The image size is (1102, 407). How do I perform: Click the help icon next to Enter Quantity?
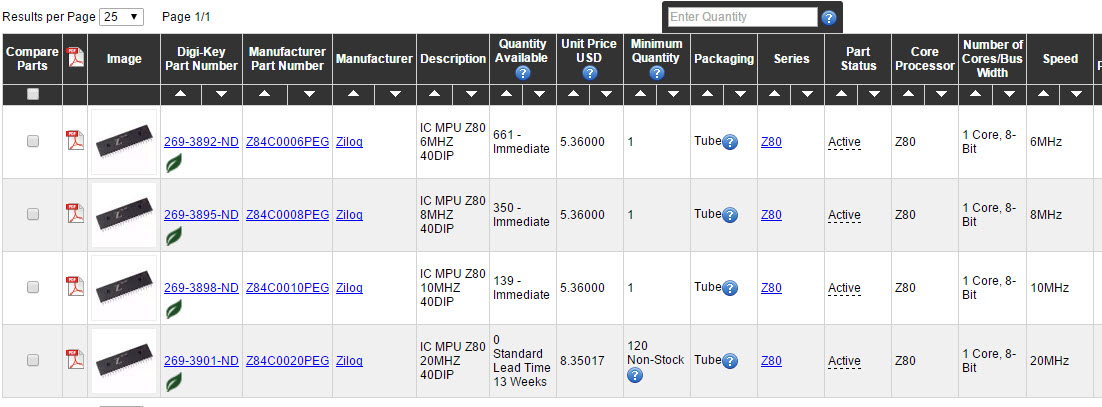click(x=829, y=17)
